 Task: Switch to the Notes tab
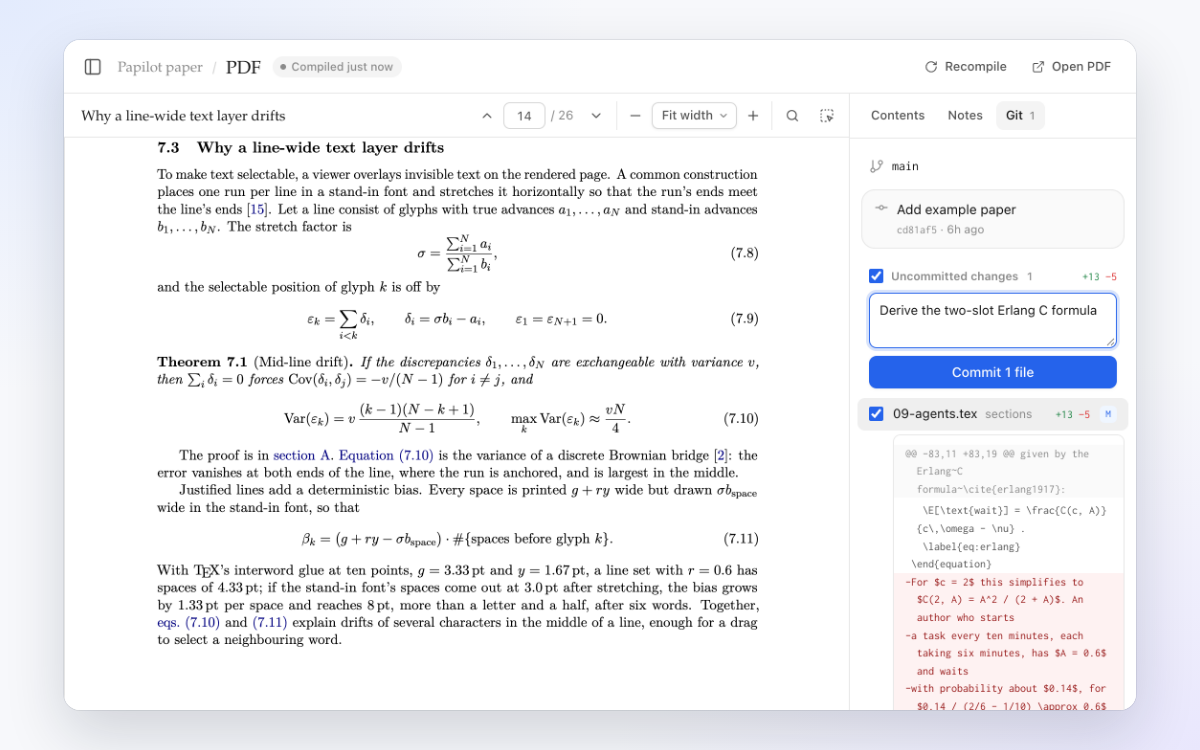pos(965,116)
